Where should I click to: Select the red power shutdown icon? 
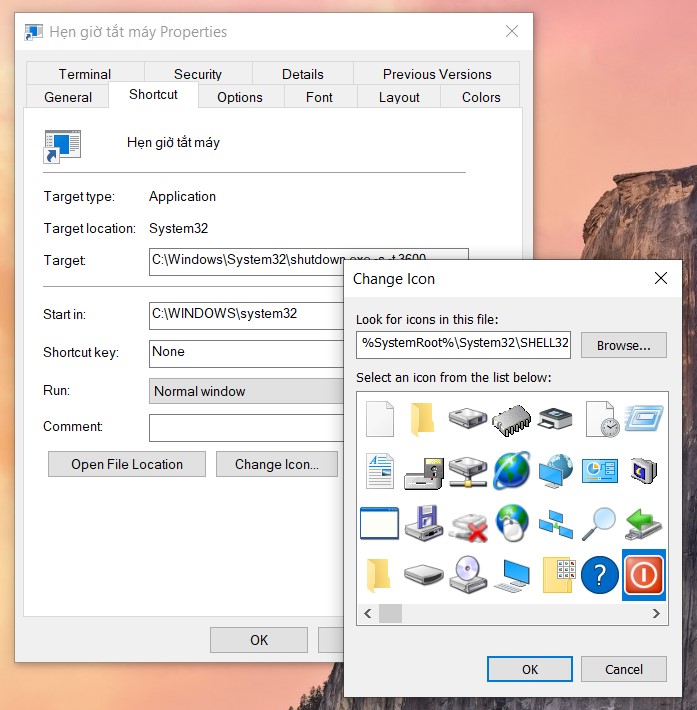coord(644,575)
